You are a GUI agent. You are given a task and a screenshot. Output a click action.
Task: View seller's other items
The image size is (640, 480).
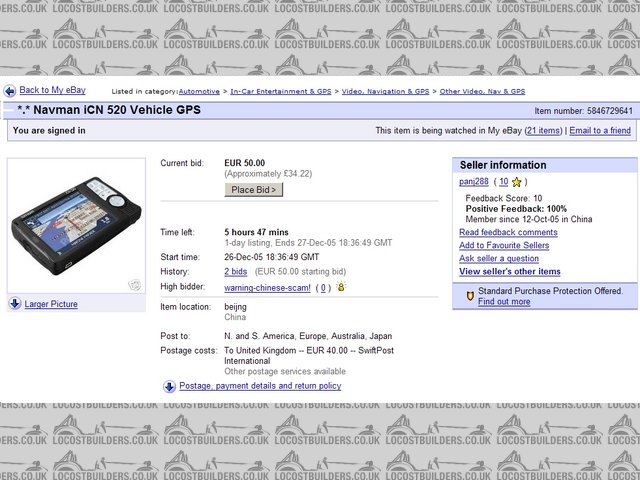point(510,271)
